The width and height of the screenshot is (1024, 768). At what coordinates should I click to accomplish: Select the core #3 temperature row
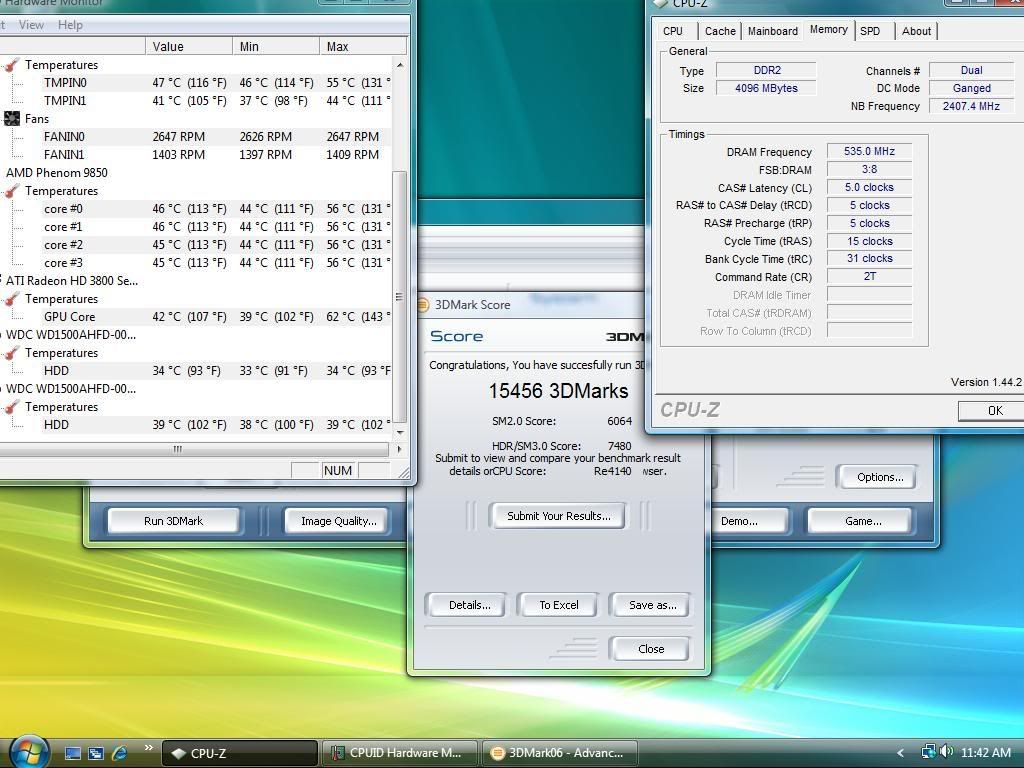coord(196,263)
